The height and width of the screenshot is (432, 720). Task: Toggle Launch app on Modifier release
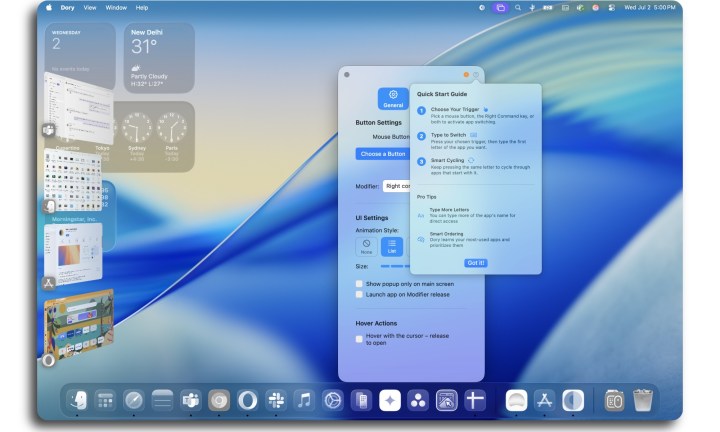[x=360, y=295]
